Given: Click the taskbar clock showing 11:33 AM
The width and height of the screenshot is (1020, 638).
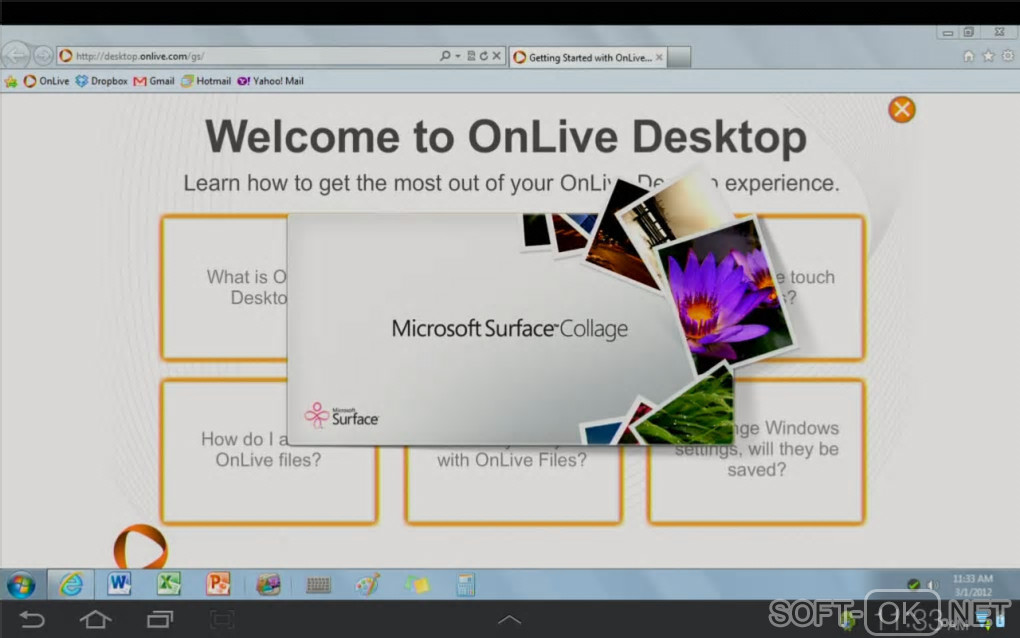Looking at the screenshot, I should point(973,585).
